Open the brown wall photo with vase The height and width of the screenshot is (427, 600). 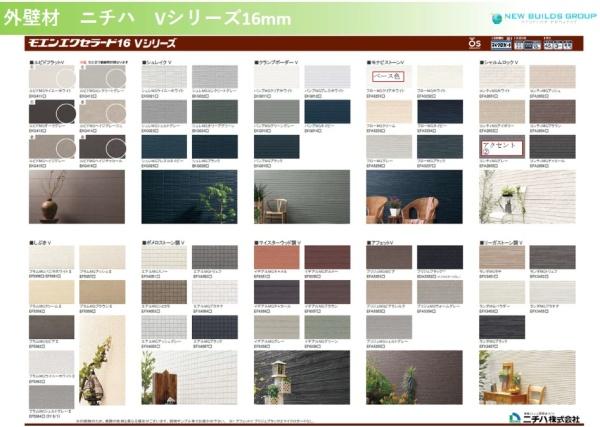[77, 197]
